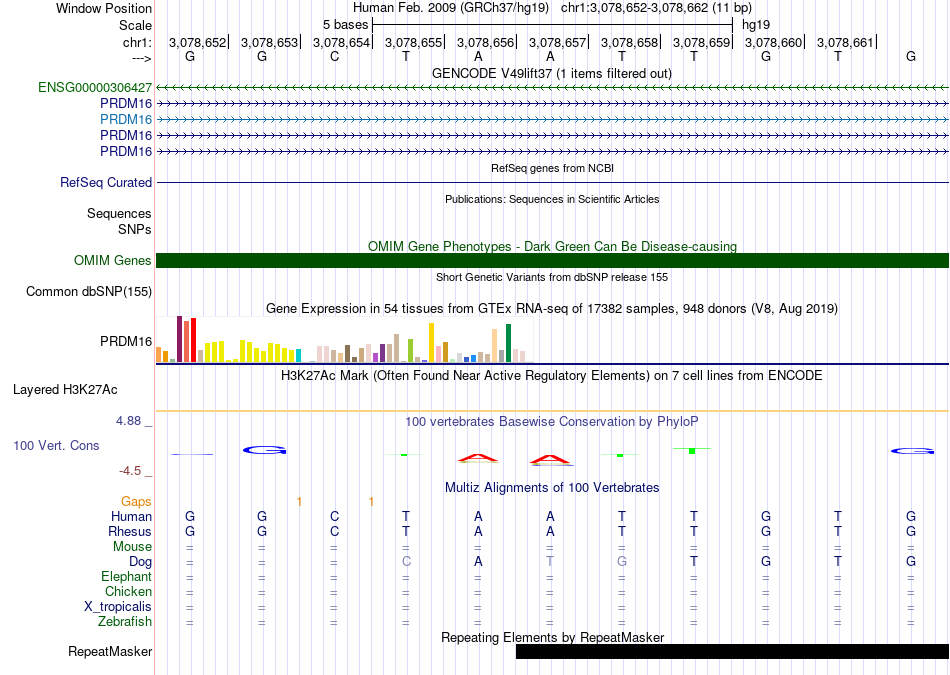Click the GTEx 'Gene Expression in 54 tissues' title

pos(552,308)
